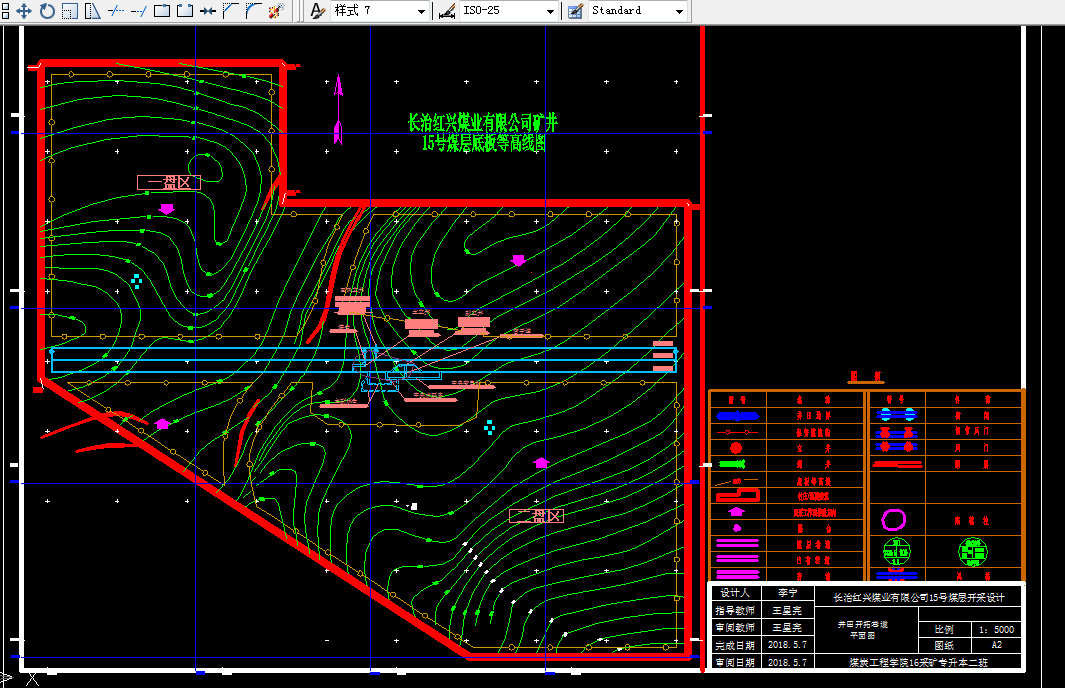Select the red filled circle in legend

pyautogui.click(x=736, y=448)
